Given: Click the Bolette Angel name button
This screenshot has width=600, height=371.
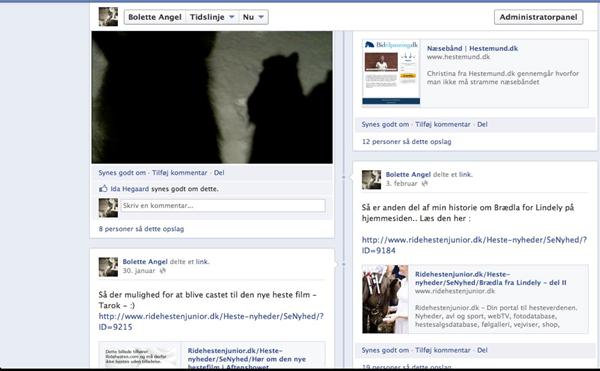Looking at the screenshot, I should coord(155,17).
